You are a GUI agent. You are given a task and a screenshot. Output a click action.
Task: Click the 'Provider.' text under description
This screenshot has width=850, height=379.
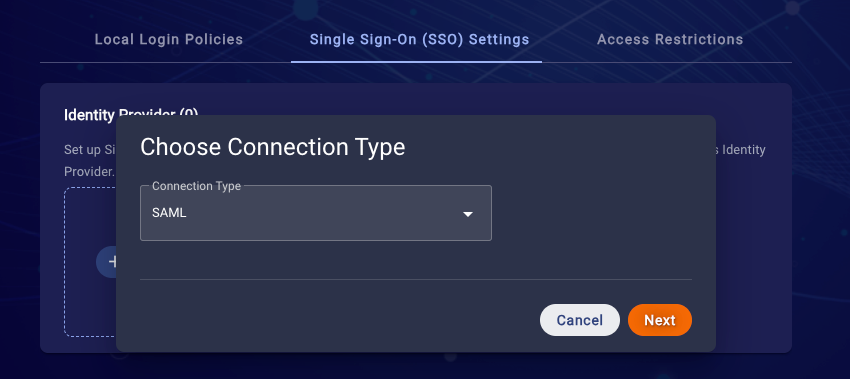[x=89, y=171]
